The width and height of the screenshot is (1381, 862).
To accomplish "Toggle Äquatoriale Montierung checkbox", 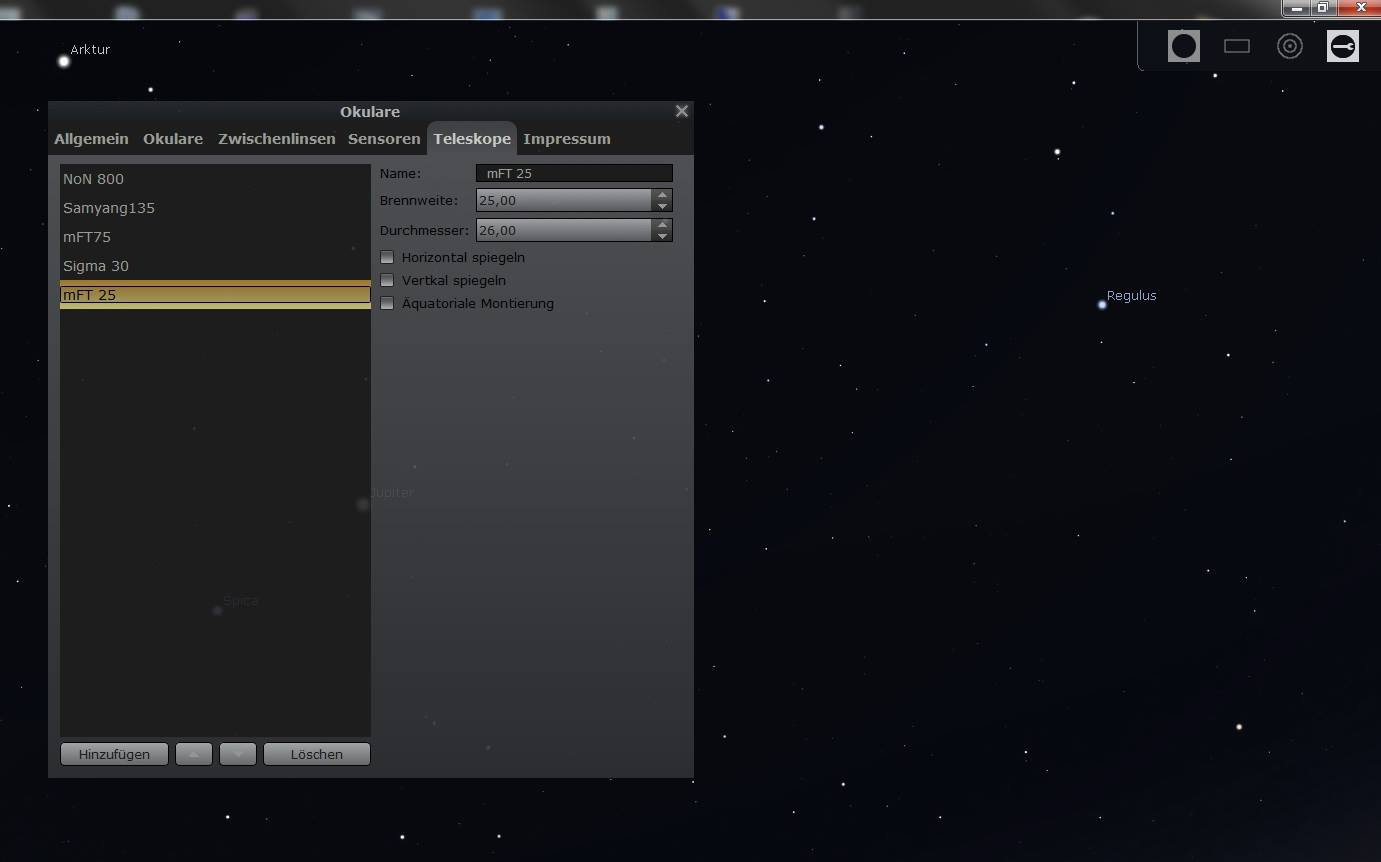I will pyautogui.click(x=387, y=303).
